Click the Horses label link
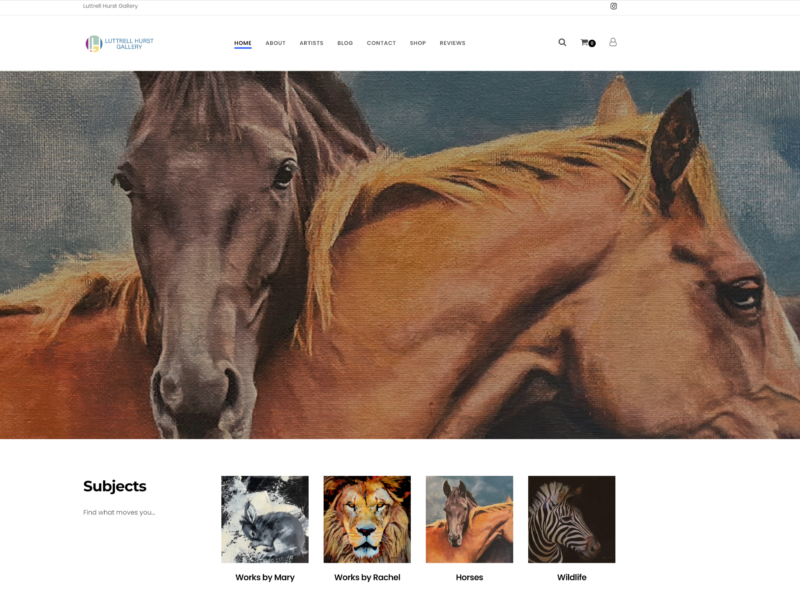The height and width of the screenshot is (600, 800). 469,577
